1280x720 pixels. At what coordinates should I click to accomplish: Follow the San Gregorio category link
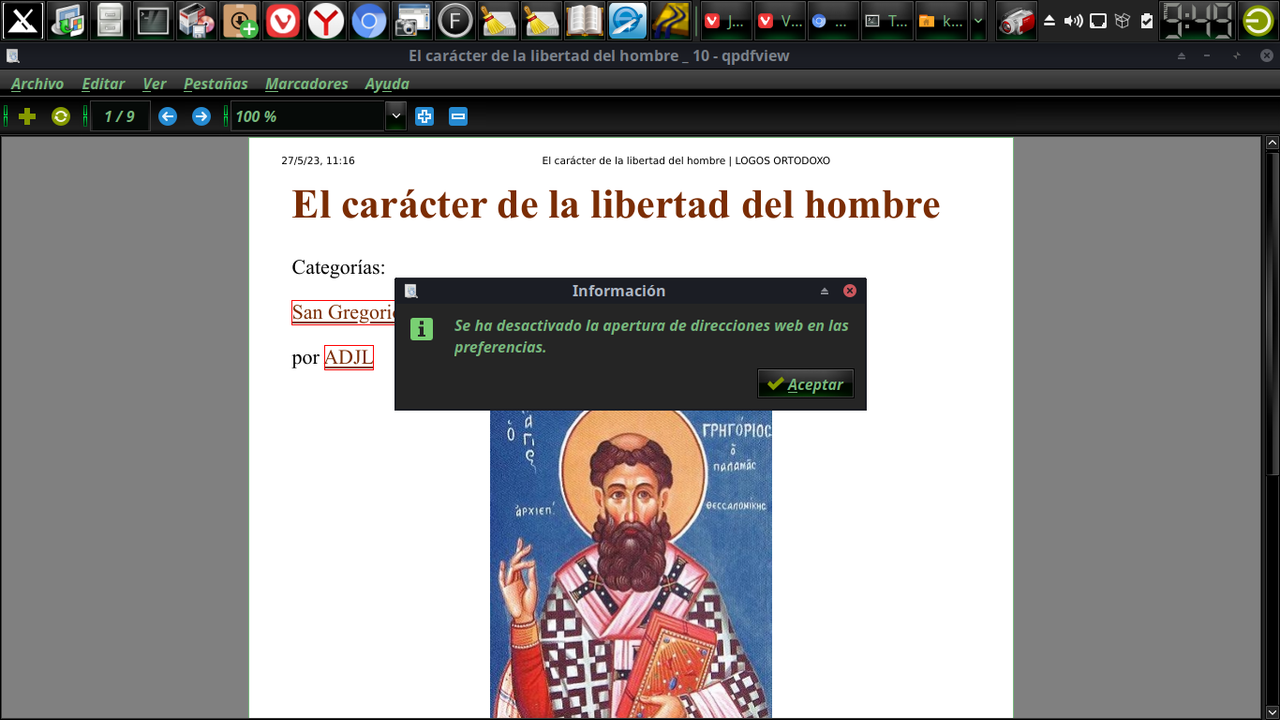coord(343,313)
